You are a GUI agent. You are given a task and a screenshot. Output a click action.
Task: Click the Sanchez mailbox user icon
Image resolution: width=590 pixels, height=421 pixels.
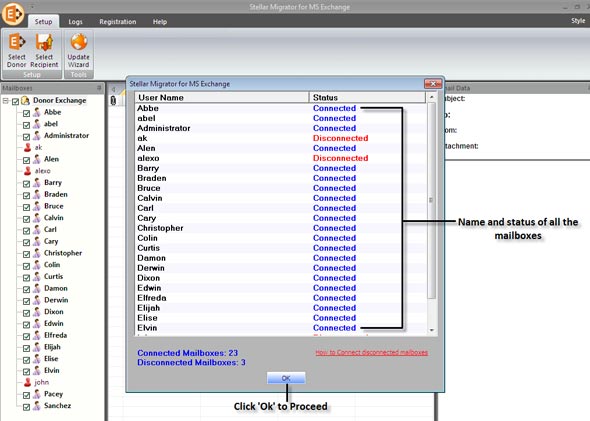(x=37, y=406)
